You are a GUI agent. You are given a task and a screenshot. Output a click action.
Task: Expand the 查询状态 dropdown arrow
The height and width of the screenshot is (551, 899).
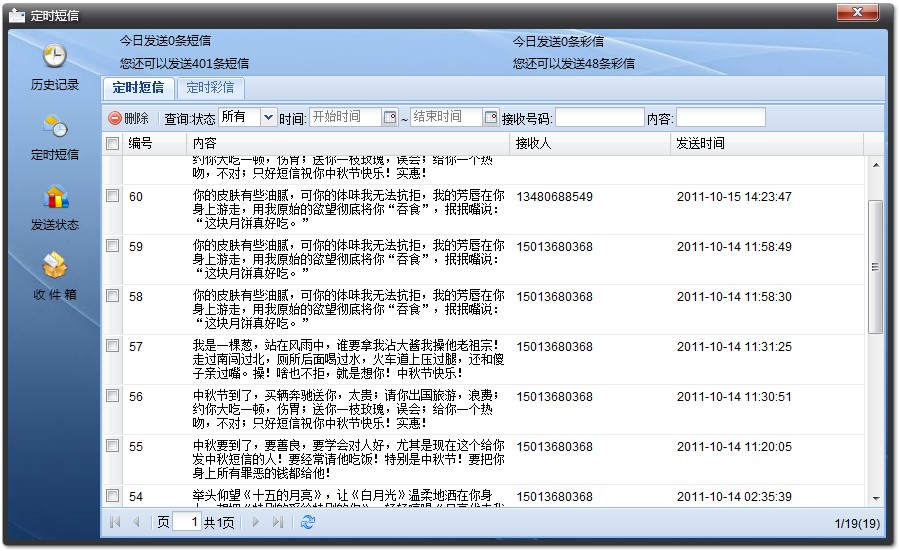point(268,118)
